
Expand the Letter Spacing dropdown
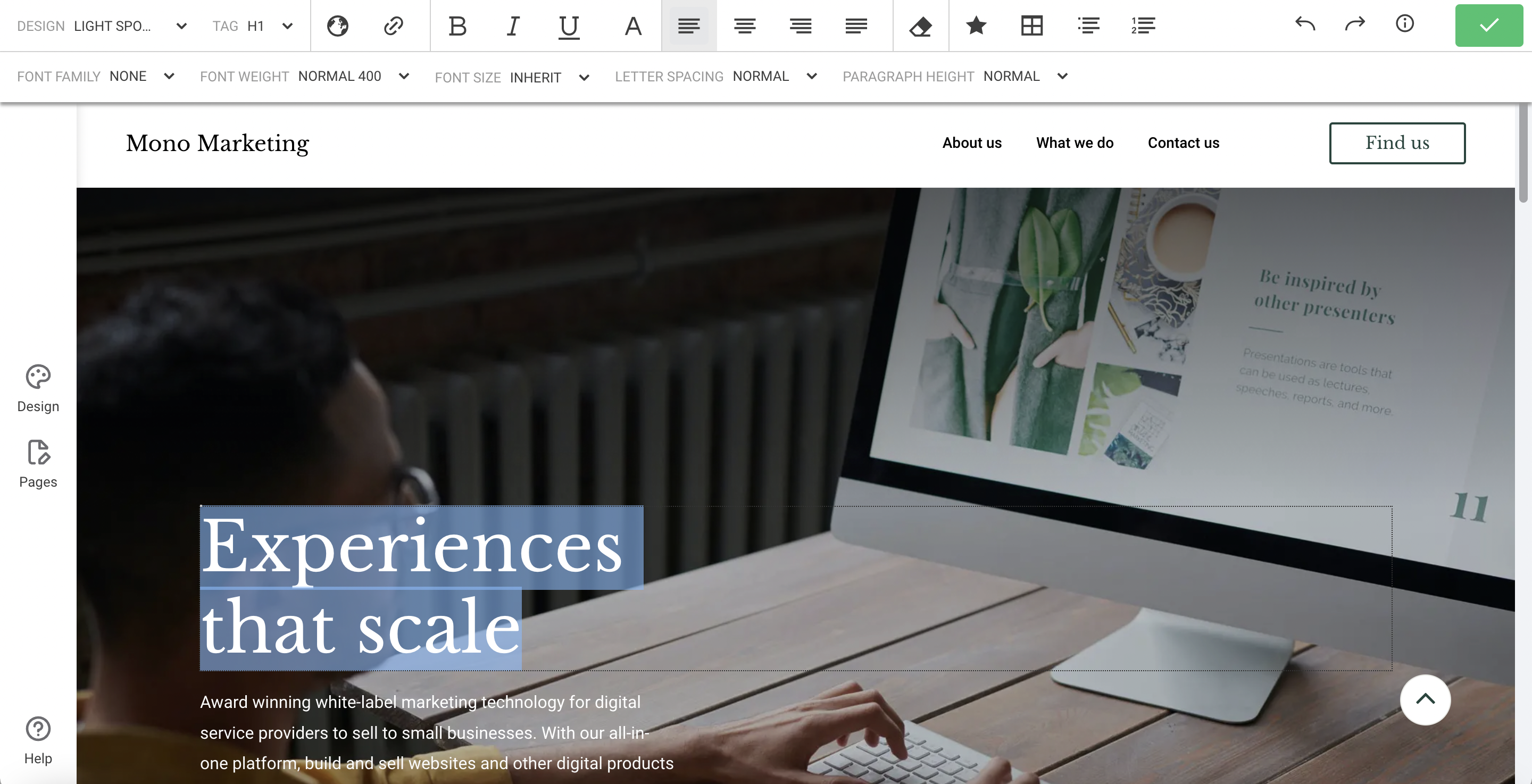[x=717, y=76]
